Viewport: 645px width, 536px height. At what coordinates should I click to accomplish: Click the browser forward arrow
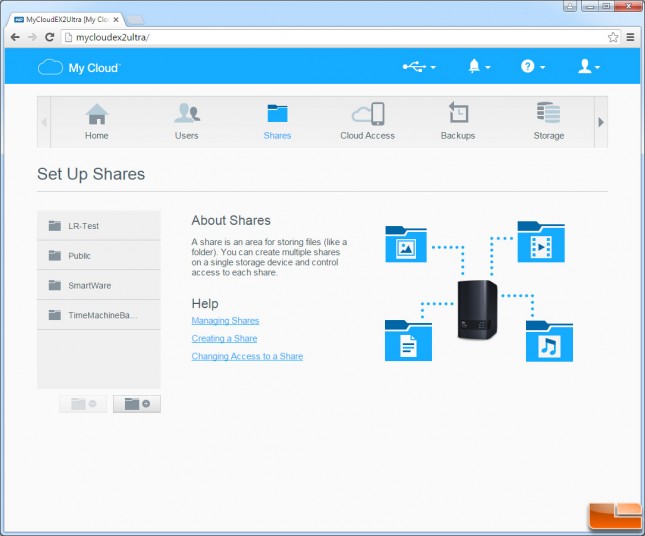32,37
